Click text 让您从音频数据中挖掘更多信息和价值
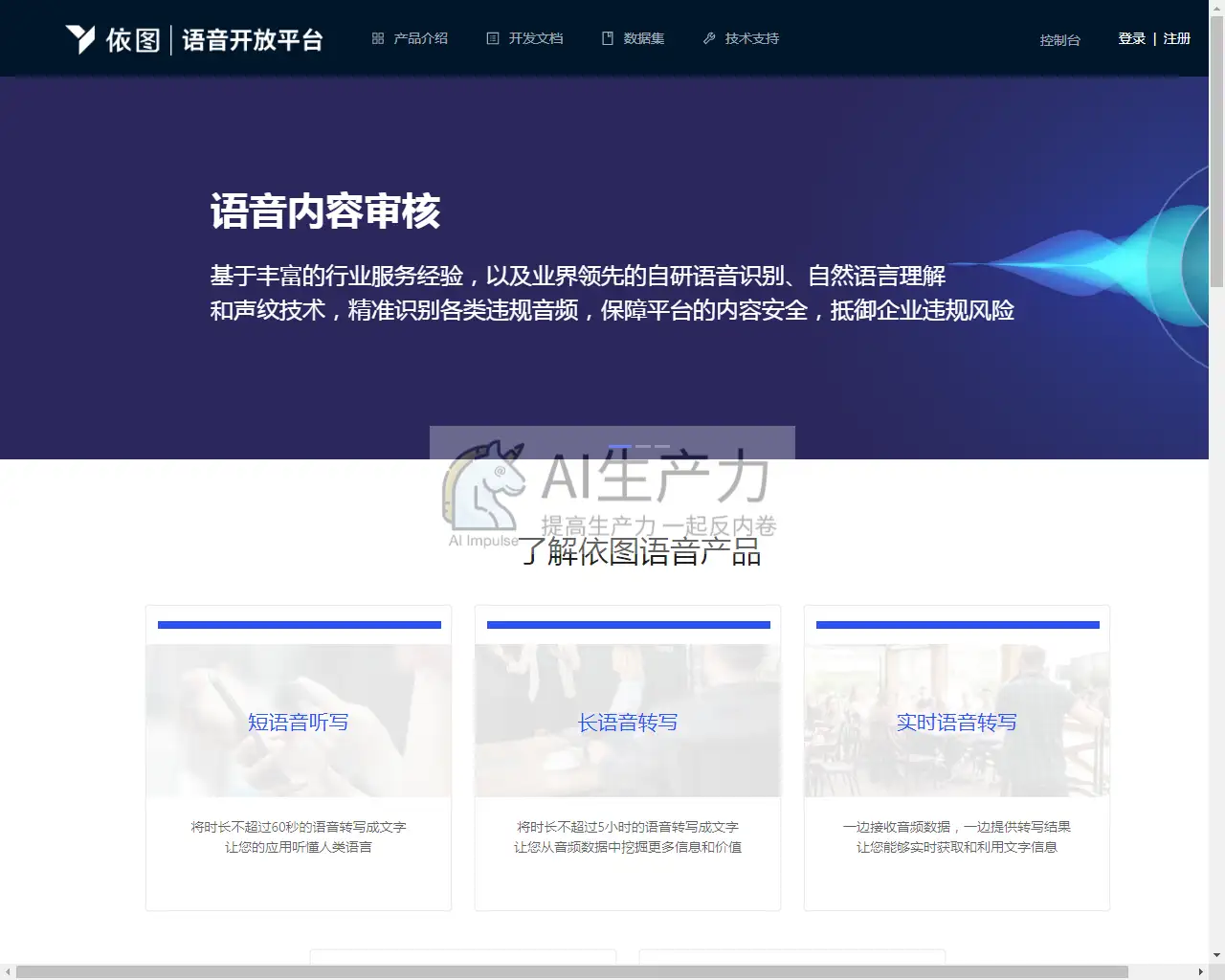The height and width of the screenshot is (980, 1225). tap(628, 847)
